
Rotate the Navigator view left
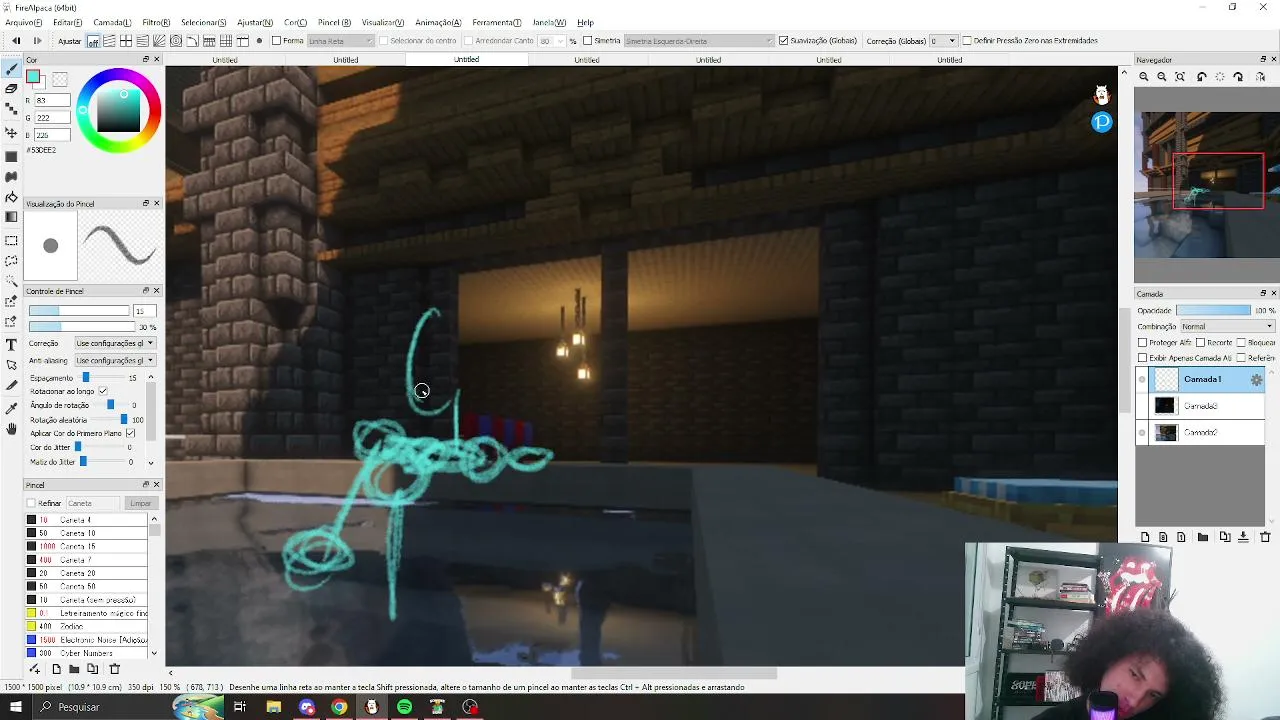tap(1201, 77)
